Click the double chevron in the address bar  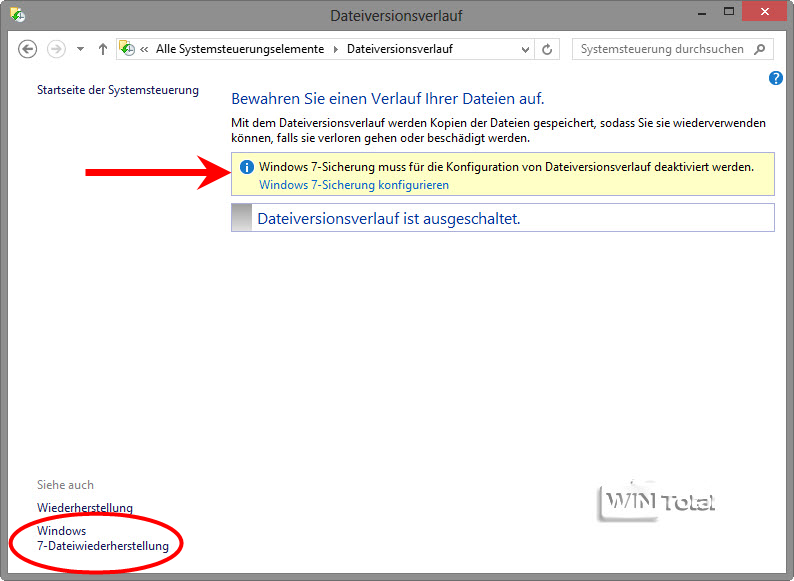pos(144,50)
